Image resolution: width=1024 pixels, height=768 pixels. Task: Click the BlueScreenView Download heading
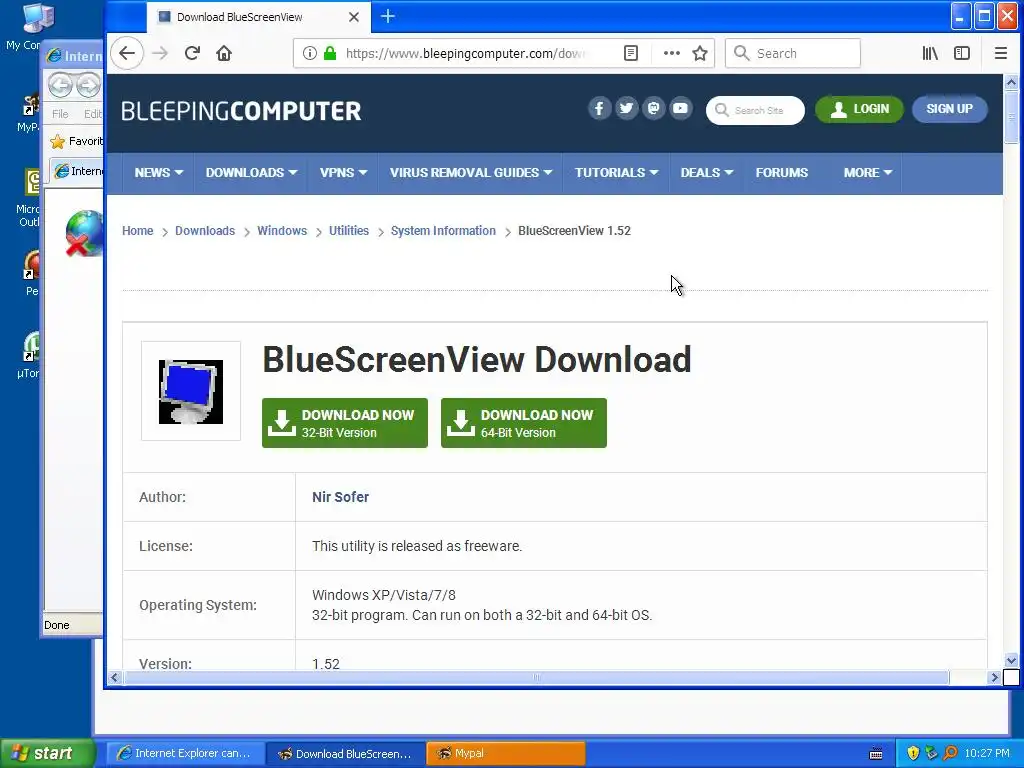[x=477, y=359]
